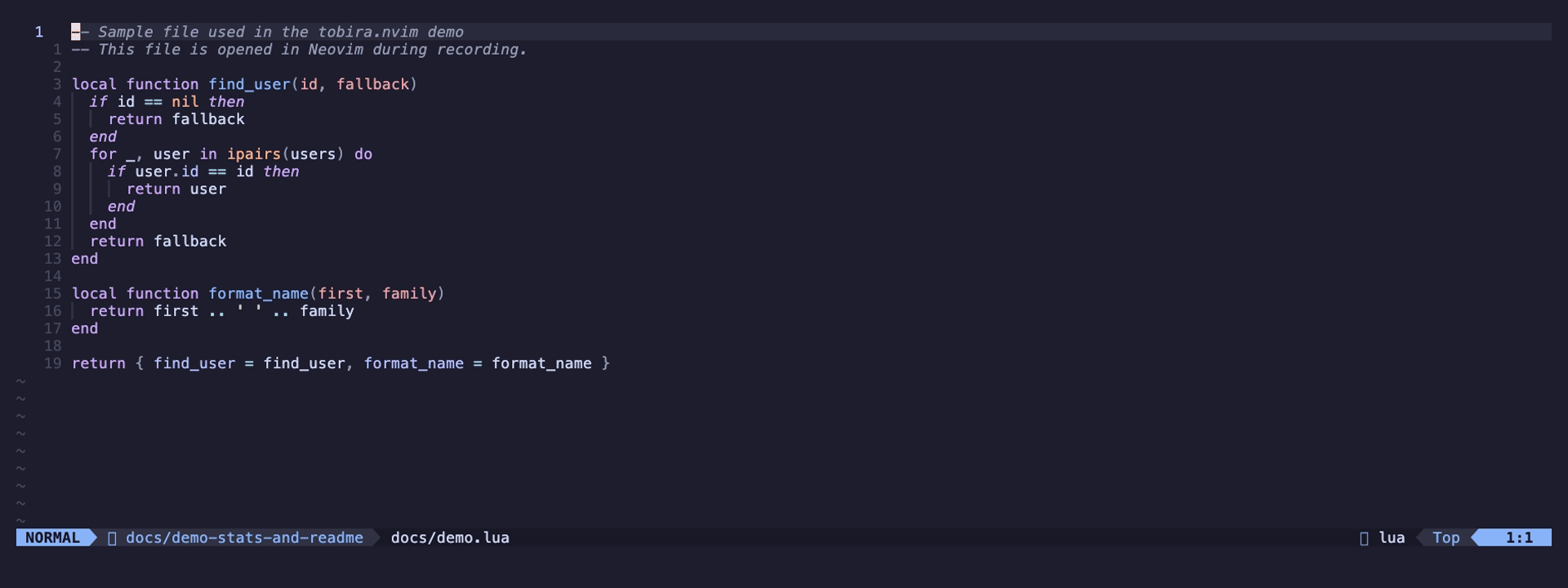This screenshot has height=588, width=1568.
Task: Select branch name docs/demo-stats-and-readme
Action: [x=244, y=537]
